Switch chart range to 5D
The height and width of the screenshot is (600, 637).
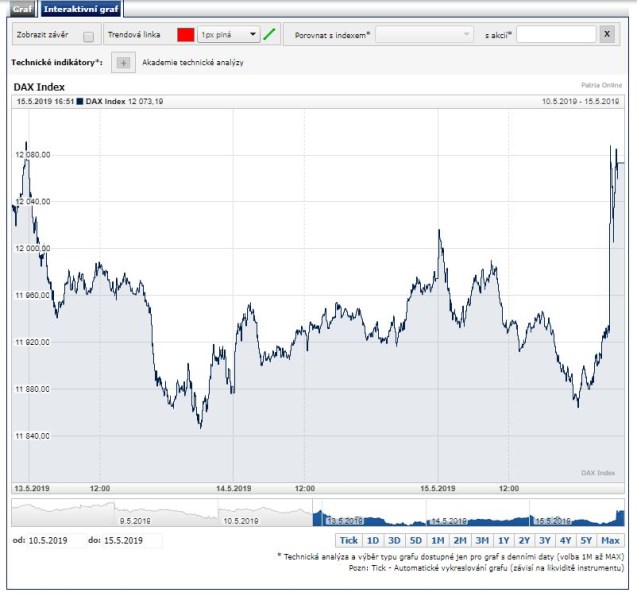click(x=415, y=540)
